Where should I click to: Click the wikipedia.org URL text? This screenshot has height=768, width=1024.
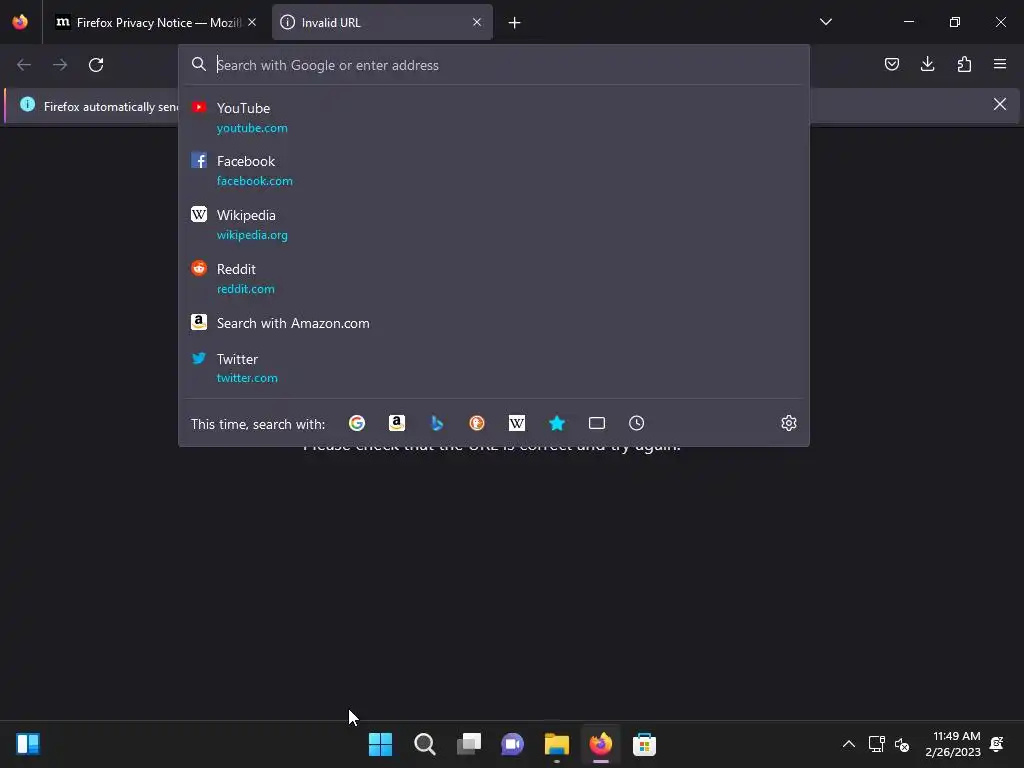[x=252, y=235]
